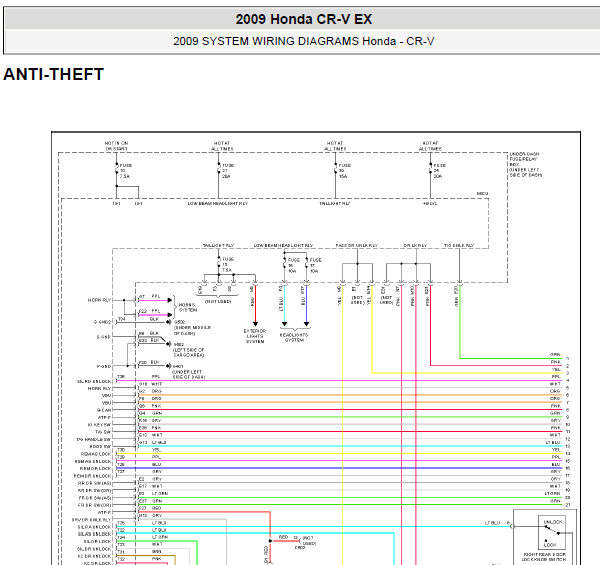Viewport: 600px width, 565px height.
Task: Click the Fuse 10 7.5A label in the fuse box
Action: tap(126, 171)
